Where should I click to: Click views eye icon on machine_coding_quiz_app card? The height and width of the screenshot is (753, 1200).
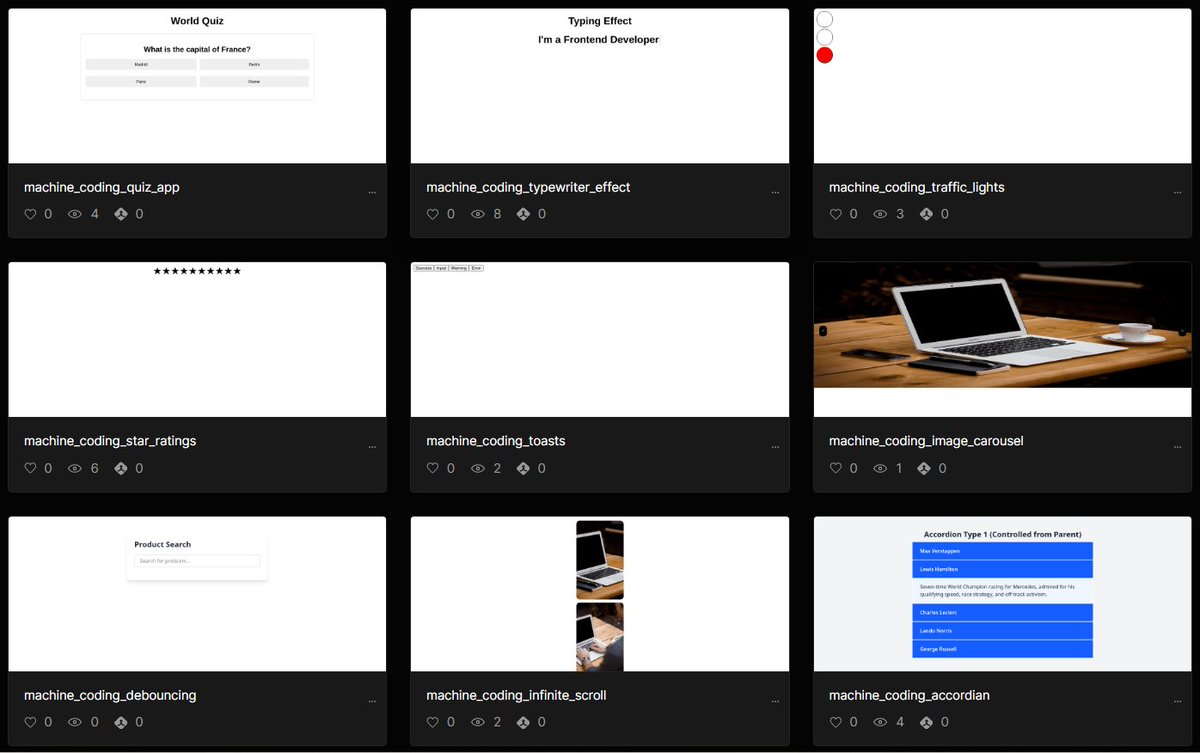(x=75, y=214)
